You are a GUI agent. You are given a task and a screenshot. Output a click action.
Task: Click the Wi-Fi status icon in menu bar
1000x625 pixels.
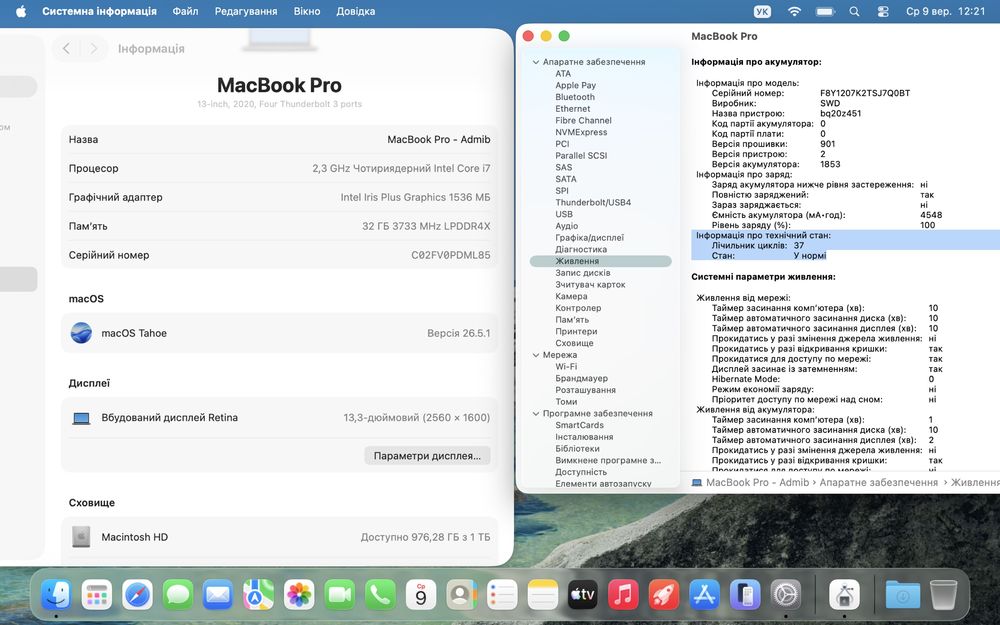point(794,11)
